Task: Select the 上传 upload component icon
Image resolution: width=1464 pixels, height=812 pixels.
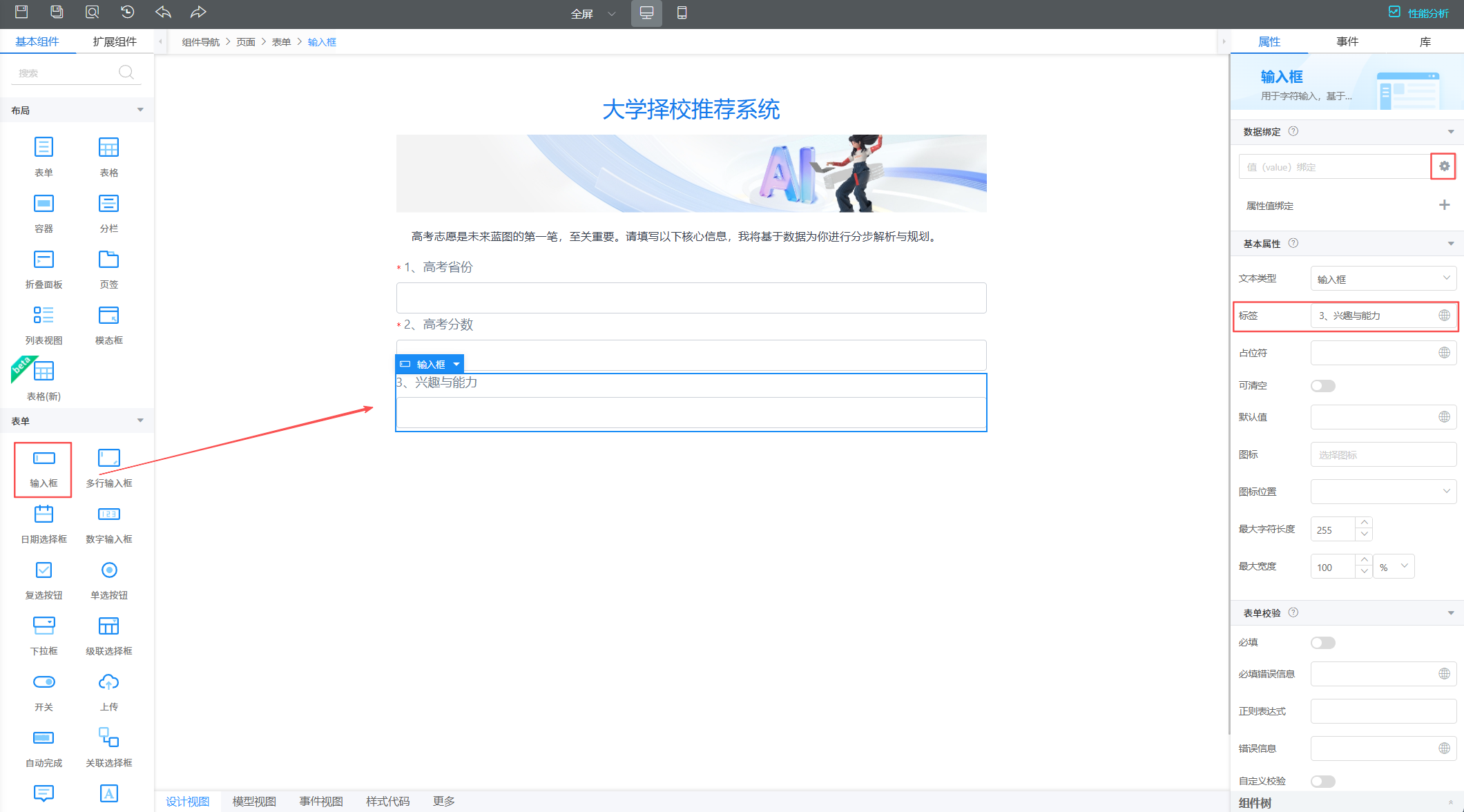Action: tap(108, 682)
